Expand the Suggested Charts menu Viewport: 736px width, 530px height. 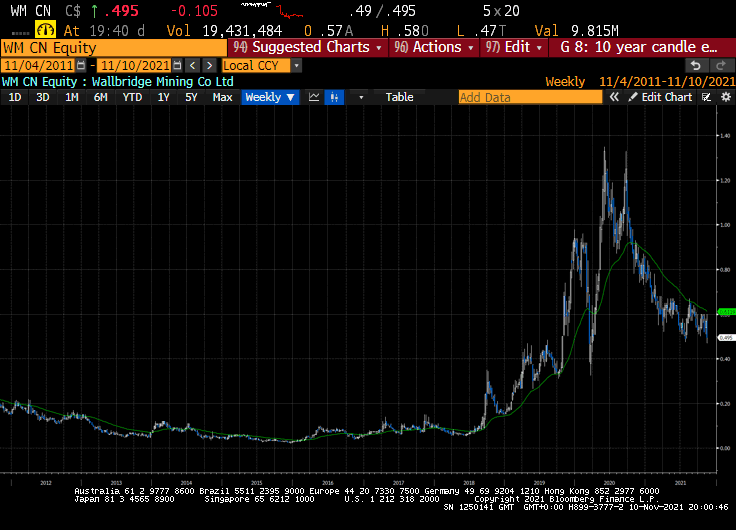click(x=307, y=47)
